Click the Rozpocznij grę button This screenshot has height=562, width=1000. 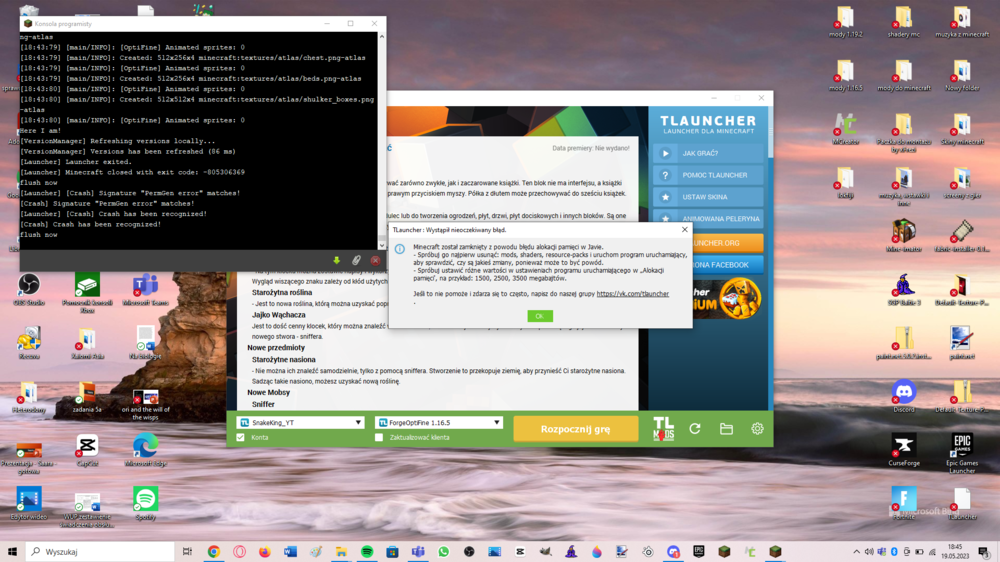click(575, 429)
